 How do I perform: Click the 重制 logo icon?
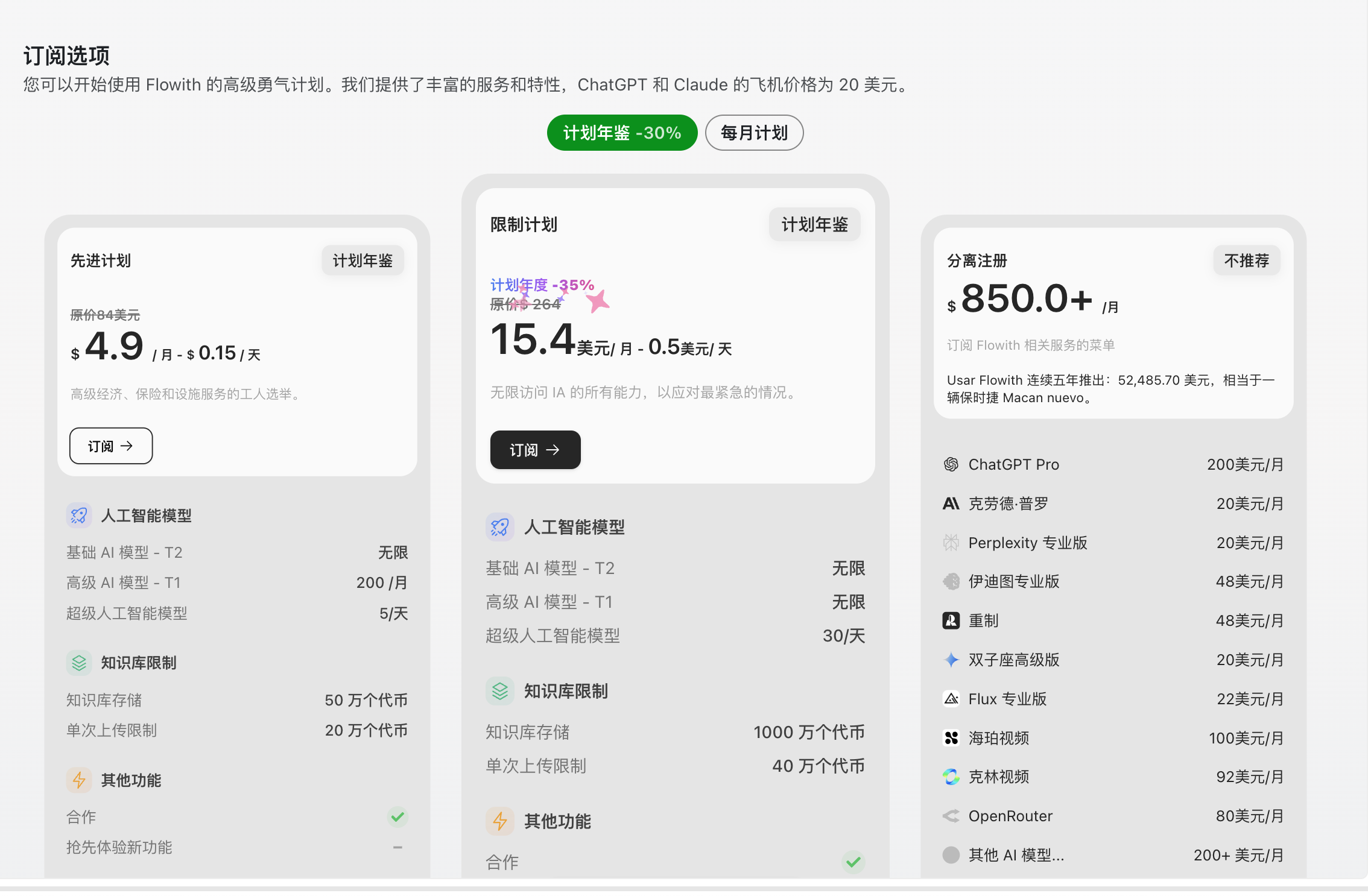click(x=951, y=620)
